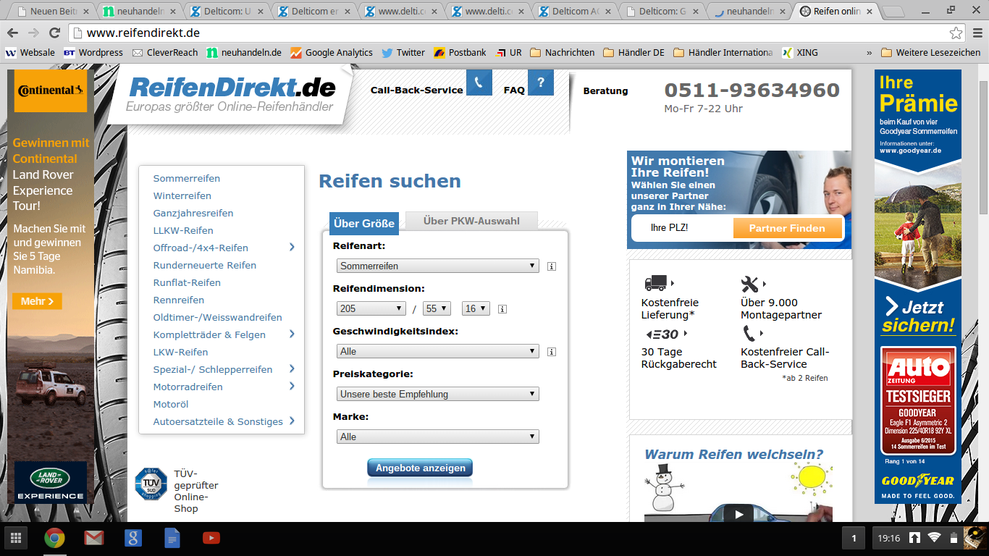
Task: Click Jetzt sichern on Goodyear ad
Action: click(x=918, y=316)
